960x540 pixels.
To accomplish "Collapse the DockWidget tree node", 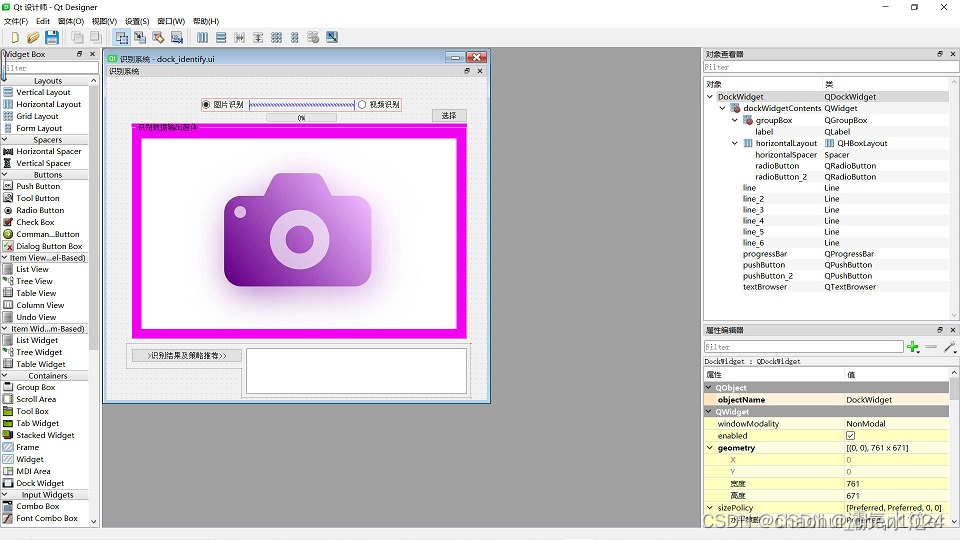I will pyautogui.click(x=710, y=97).
